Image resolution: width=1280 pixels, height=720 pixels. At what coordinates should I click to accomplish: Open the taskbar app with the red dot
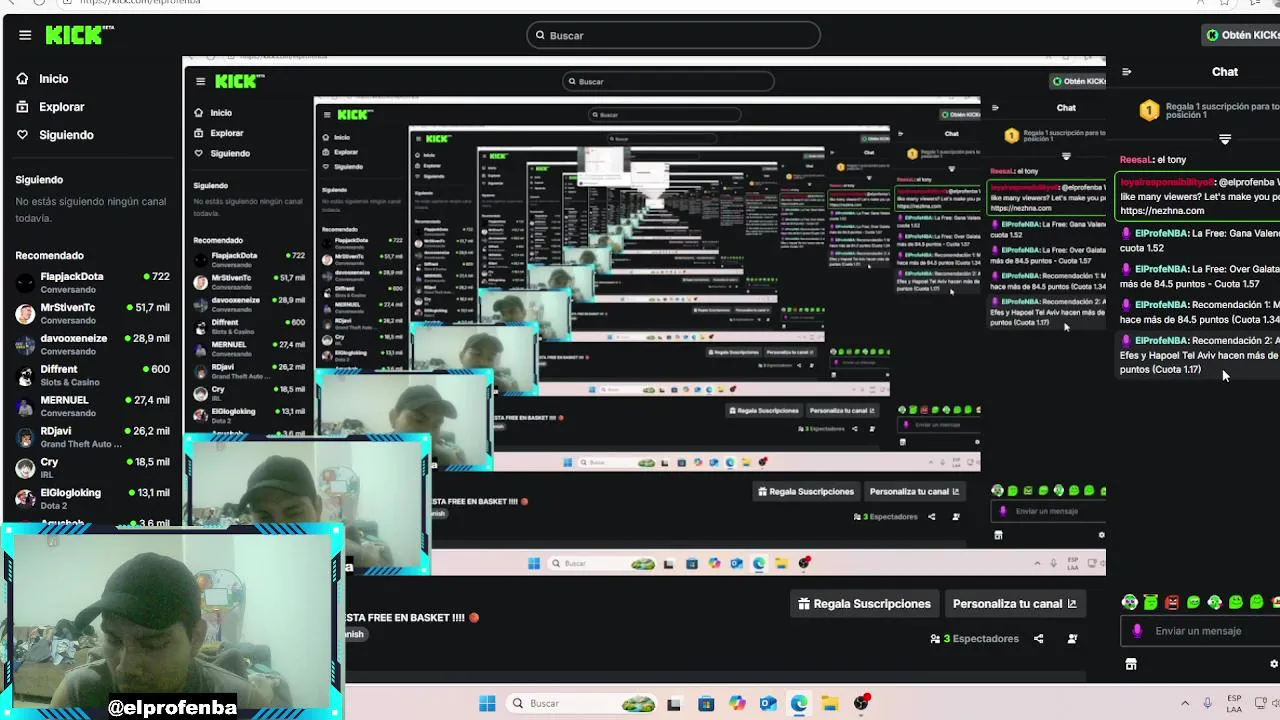point(861,703)
